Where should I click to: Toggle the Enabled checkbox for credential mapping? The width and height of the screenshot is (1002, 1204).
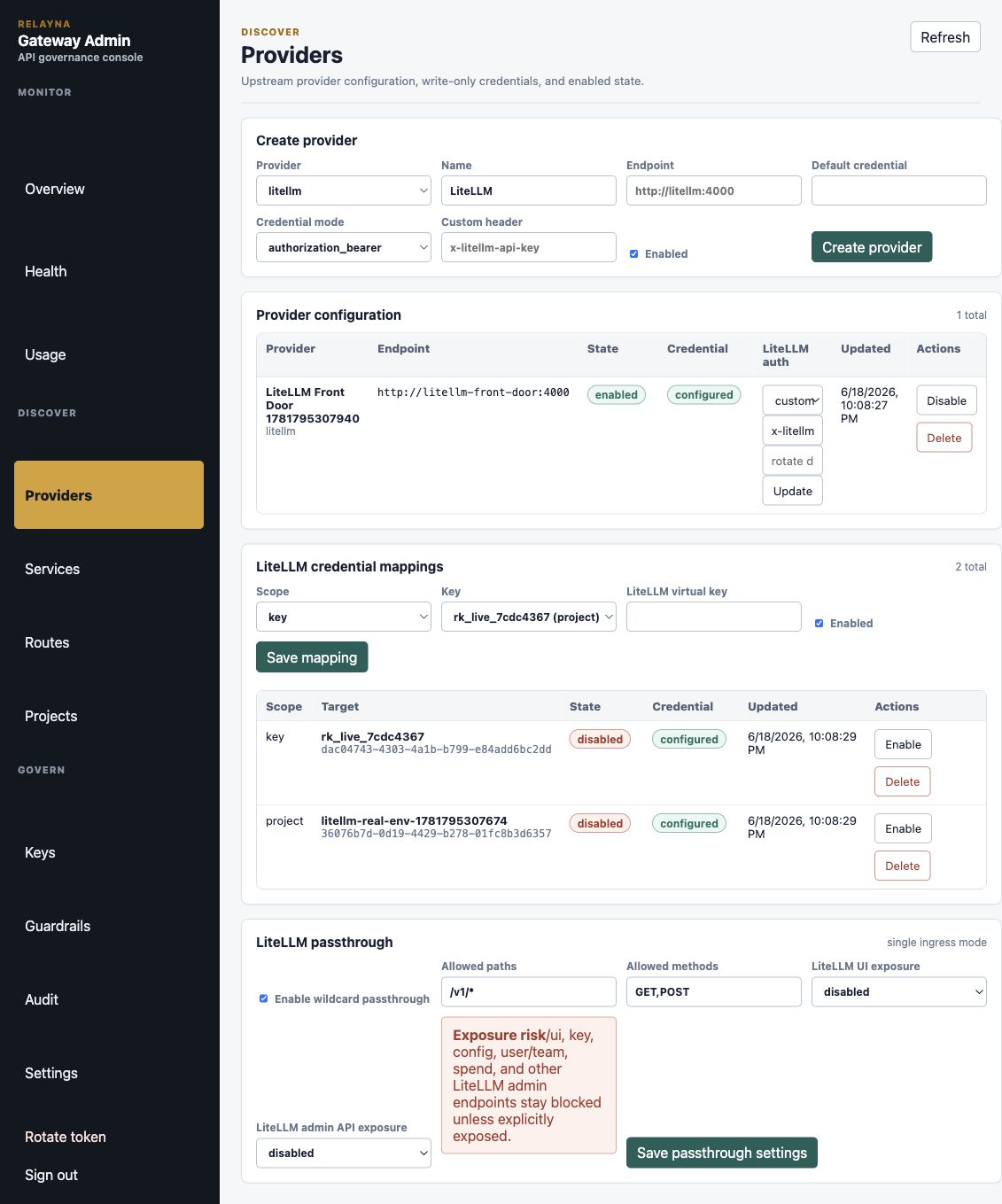[x=819, y=624]
